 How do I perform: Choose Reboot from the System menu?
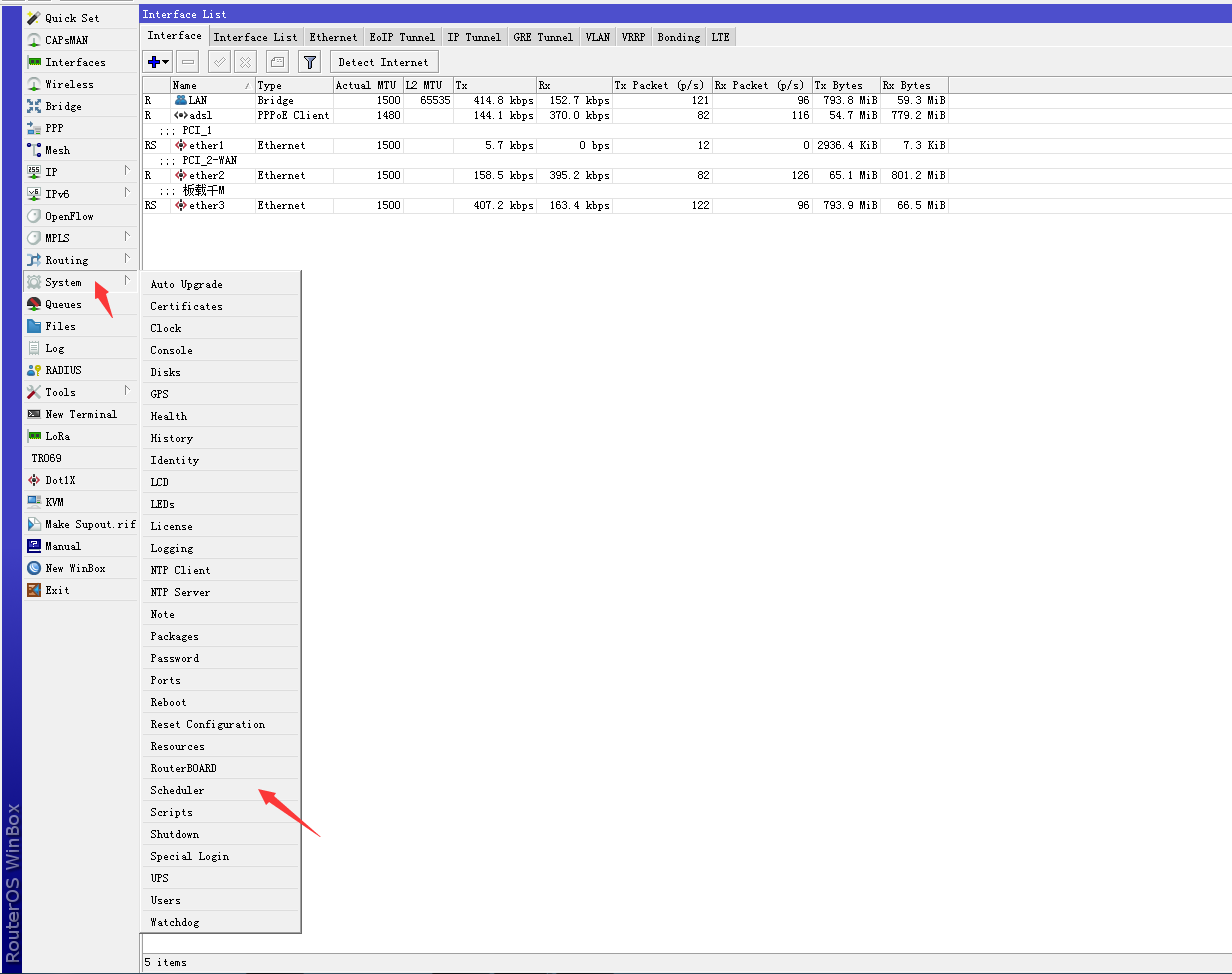[221, 702]
